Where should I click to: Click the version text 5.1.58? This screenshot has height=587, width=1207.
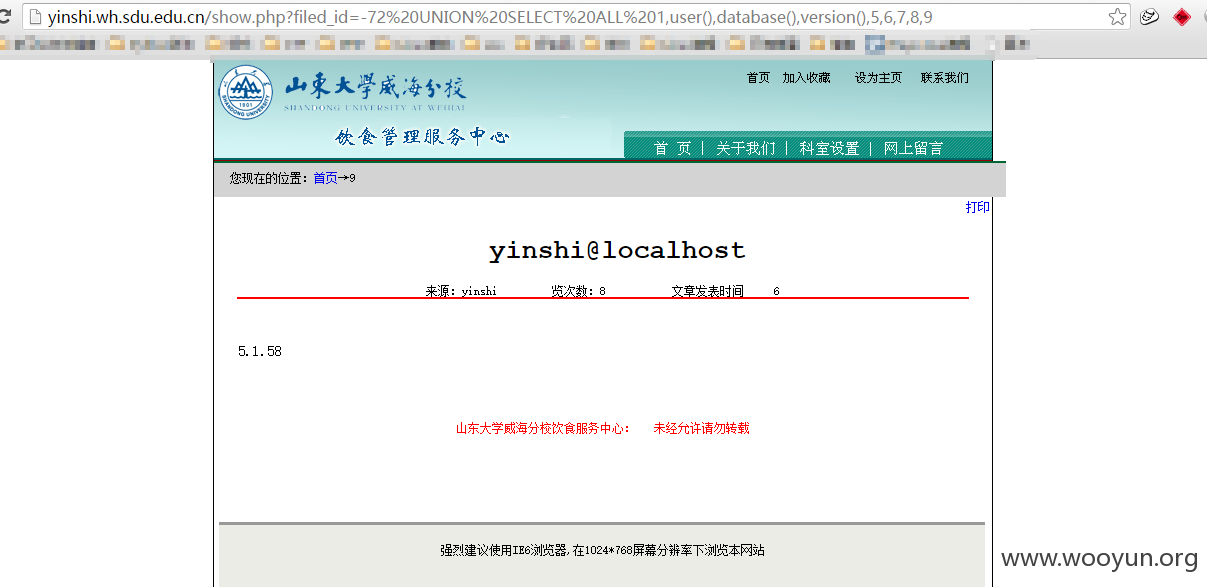(x=260, y=351)
